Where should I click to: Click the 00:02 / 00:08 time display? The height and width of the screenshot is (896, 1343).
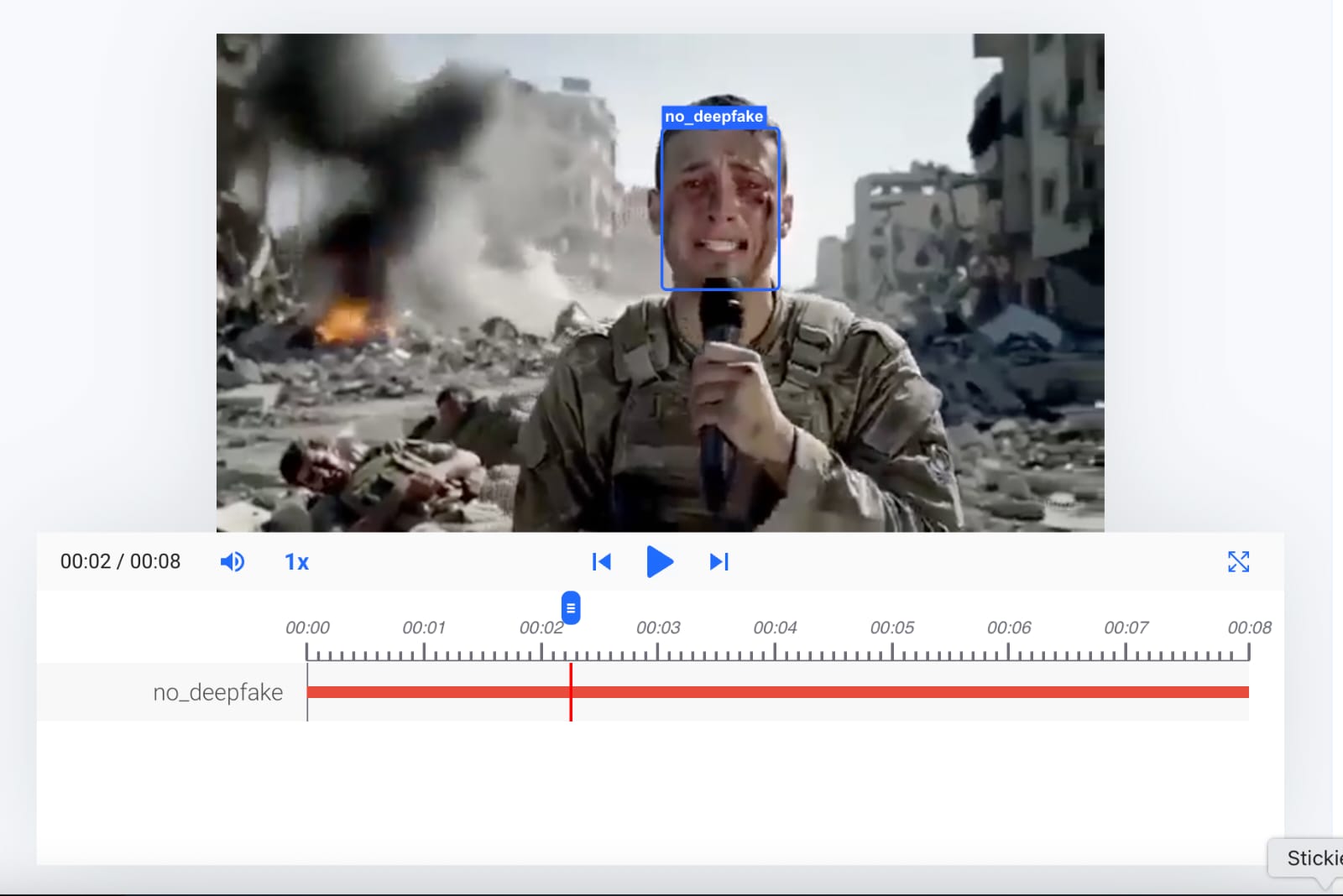[120, 561]
